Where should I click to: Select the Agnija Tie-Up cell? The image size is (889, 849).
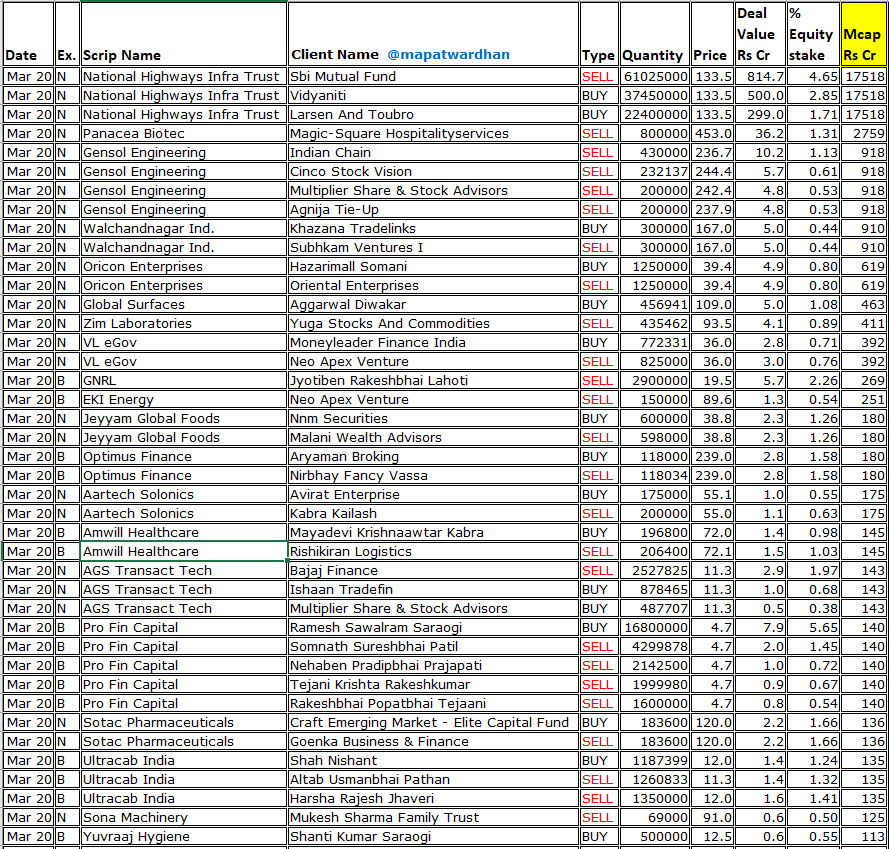pos(433,209)
